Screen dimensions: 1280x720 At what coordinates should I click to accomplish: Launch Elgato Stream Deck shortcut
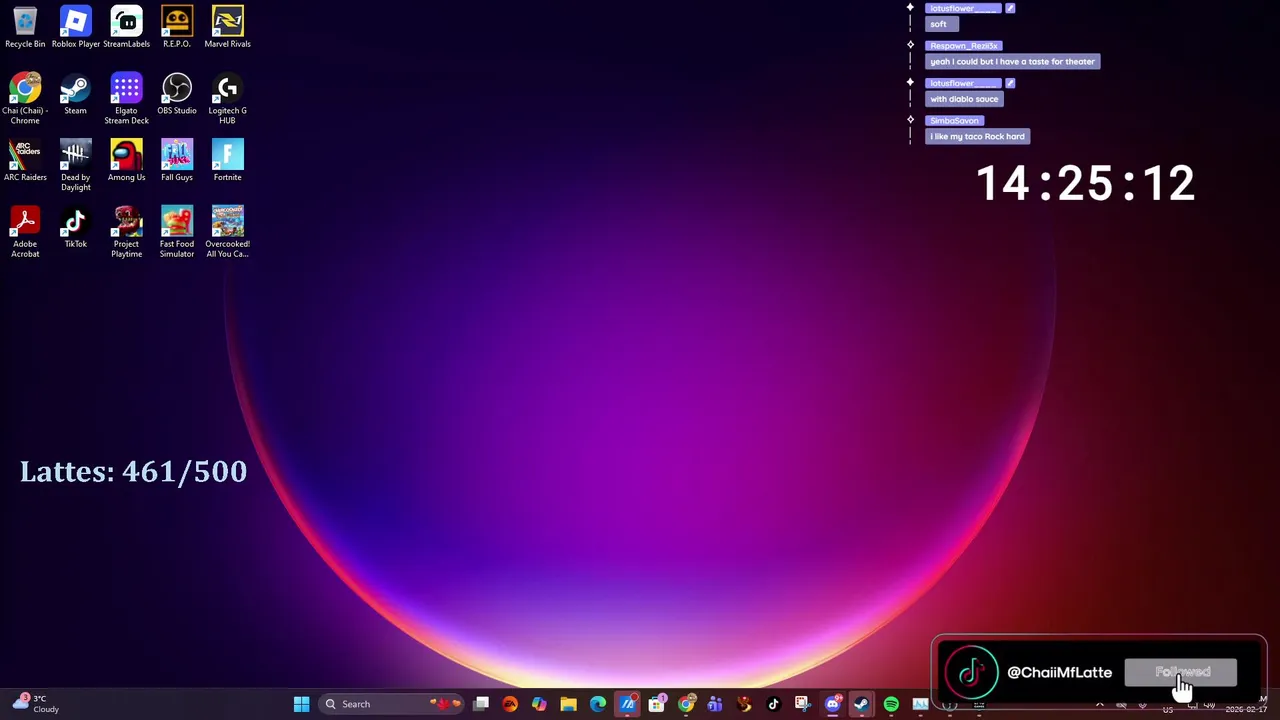click(x=126, y=98)
